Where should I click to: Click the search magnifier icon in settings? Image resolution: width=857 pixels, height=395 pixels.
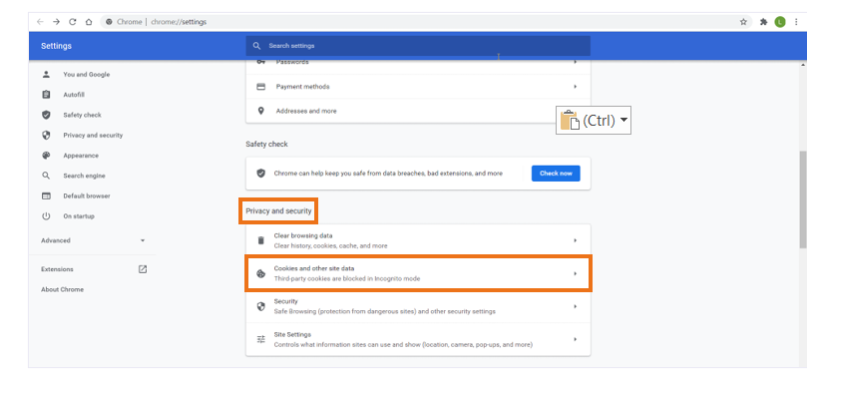click(256, 46)
